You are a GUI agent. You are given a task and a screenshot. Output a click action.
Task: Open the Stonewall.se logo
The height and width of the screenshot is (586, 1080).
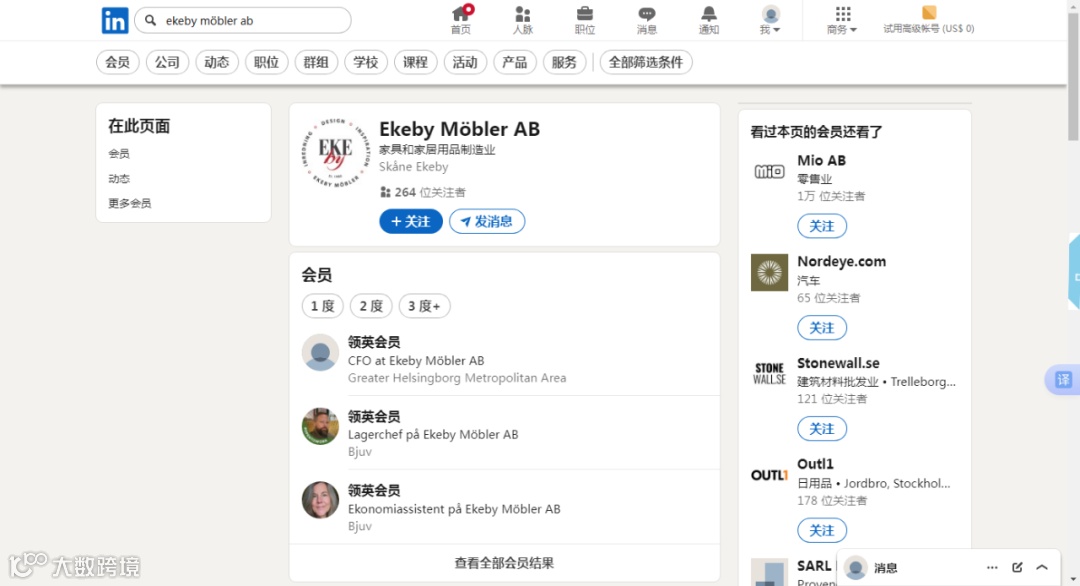769,374
